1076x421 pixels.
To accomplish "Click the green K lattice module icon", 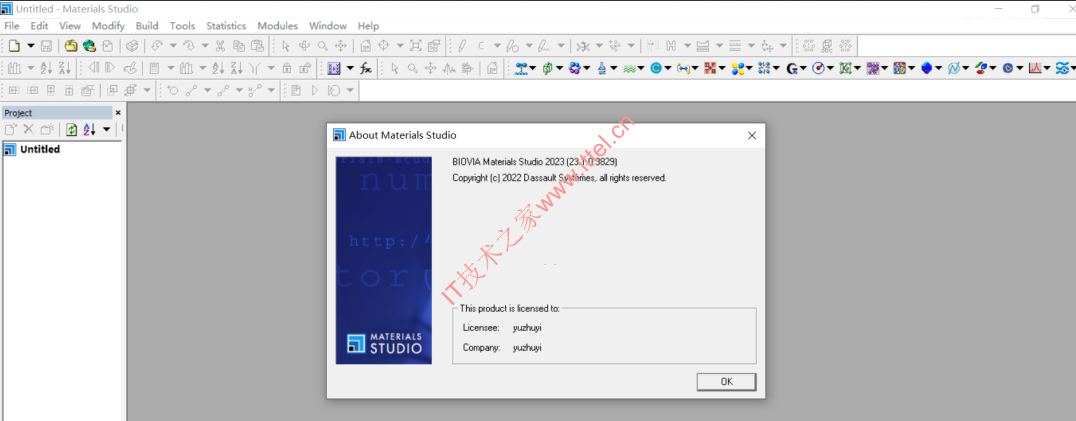I will pos(845,68).
